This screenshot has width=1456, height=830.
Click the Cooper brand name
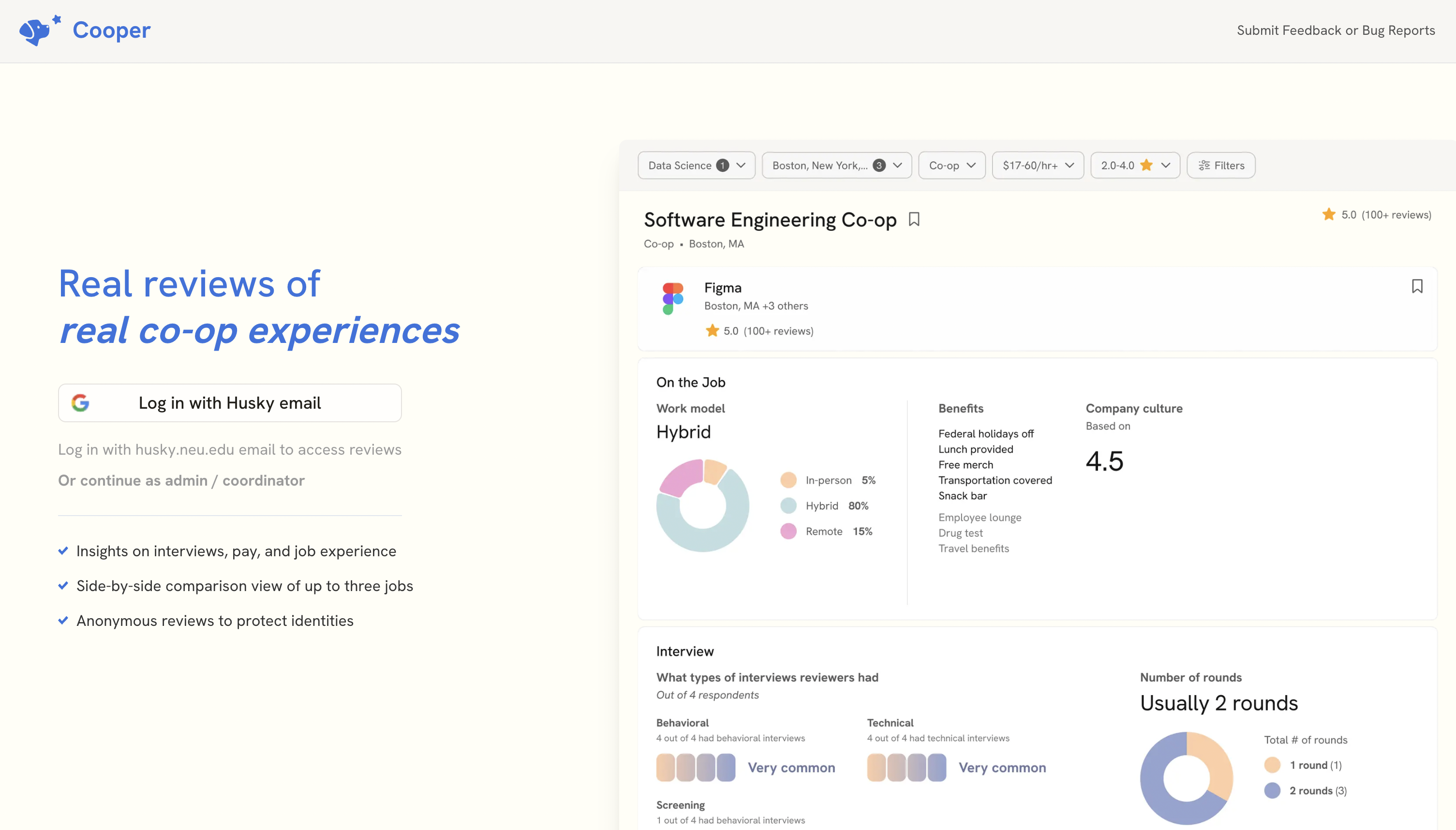112,30
